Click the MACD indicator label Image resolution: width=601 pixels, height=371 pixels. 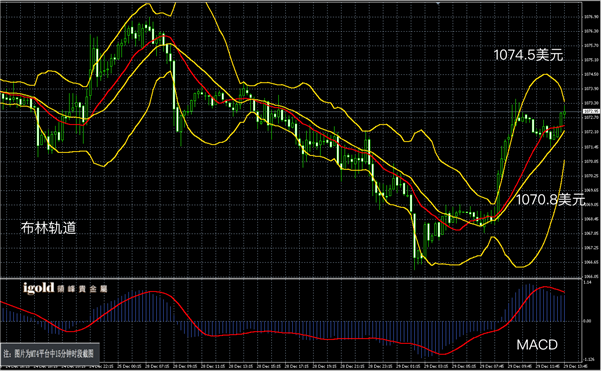pos(537,345)
